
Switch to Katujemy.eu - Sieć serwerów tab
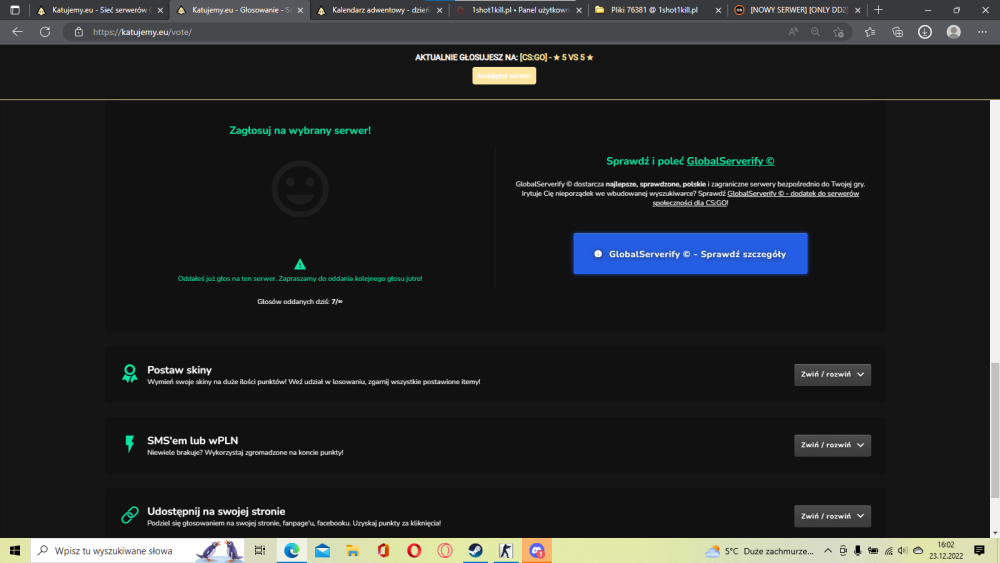99,10
